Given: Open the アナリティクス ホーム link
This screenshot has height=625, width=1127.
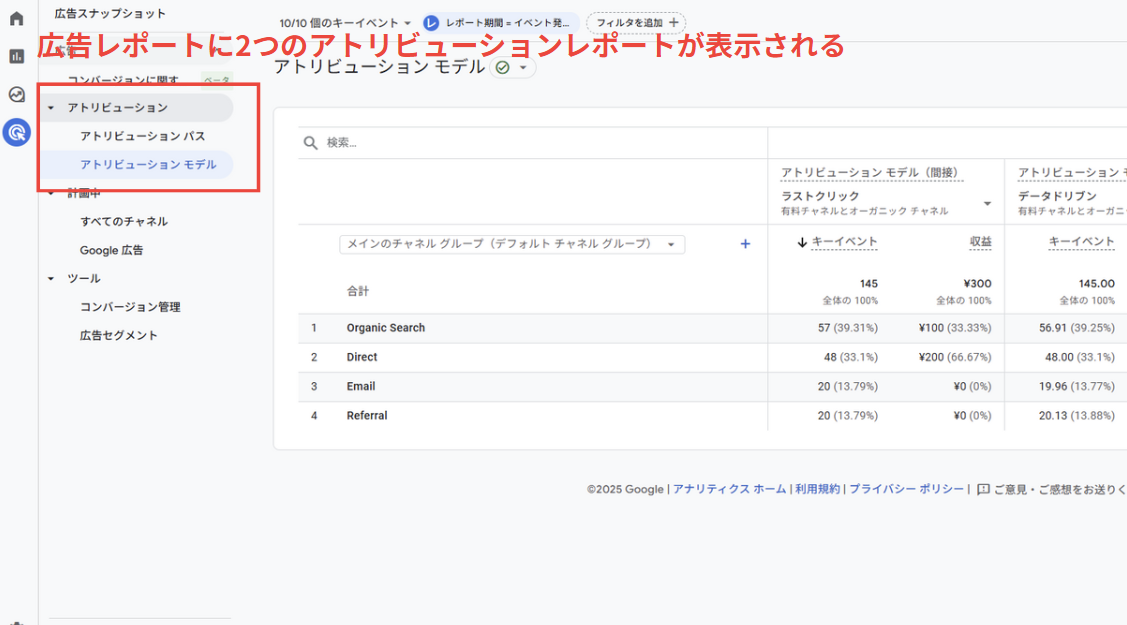Looking at the screenshot, I should (730, 489).
